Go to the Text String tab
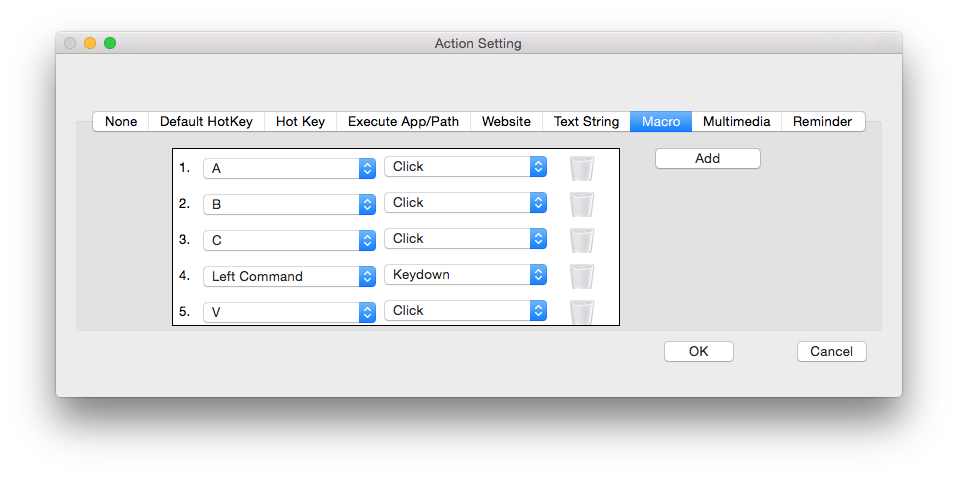Image resolution: width=958 pixels, height=477 pixels. tap(586, 121)
